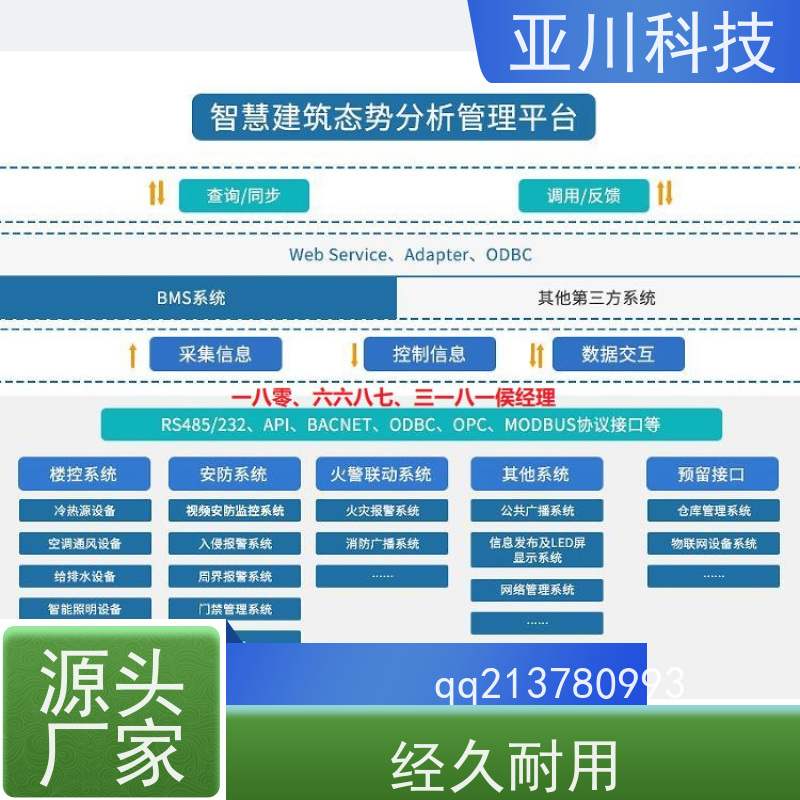The image size is (800, 800).
Task: Select 物联网设备系统 item
Action: [713, 543]
